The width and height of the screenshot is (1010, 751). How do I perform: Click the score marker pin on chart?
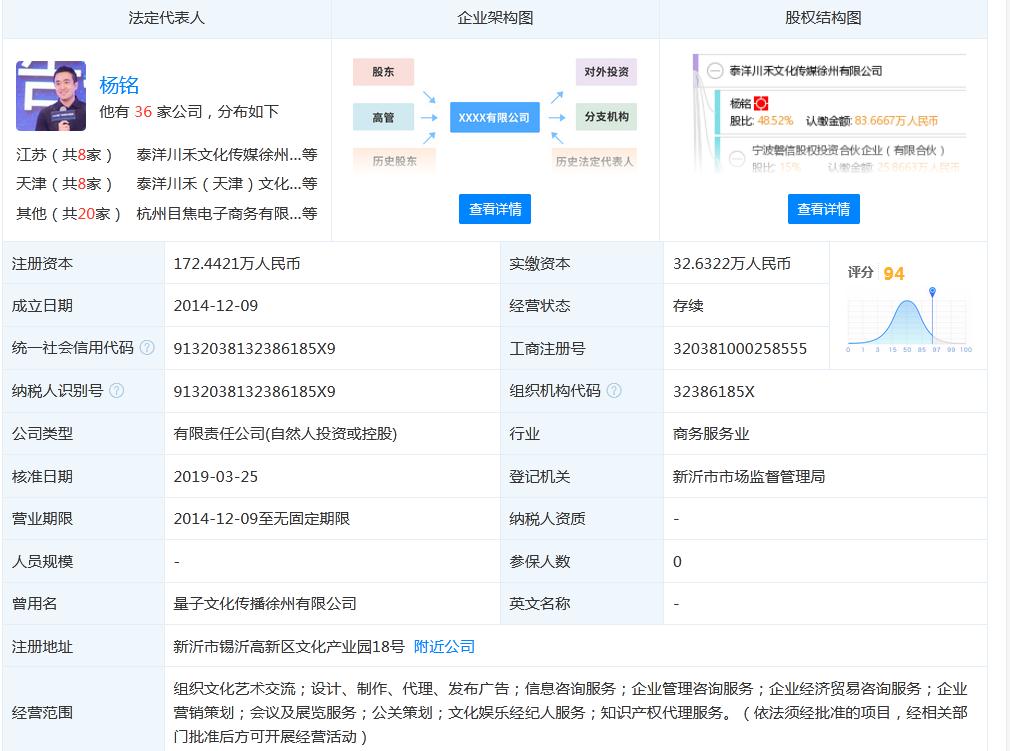tap(932, 292)
